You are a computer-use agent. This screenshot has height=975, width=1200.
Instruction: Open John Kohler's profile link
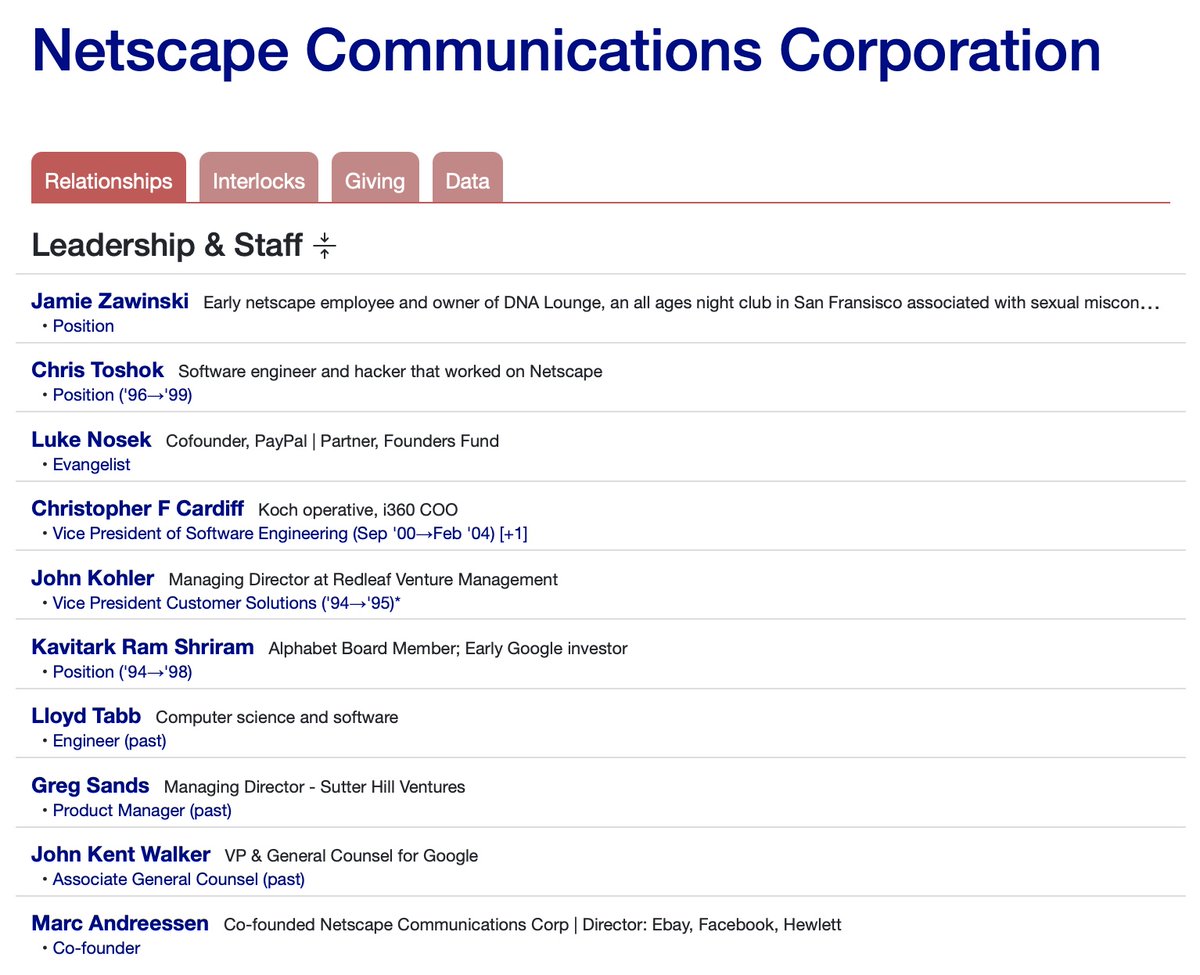click(93, 578)
